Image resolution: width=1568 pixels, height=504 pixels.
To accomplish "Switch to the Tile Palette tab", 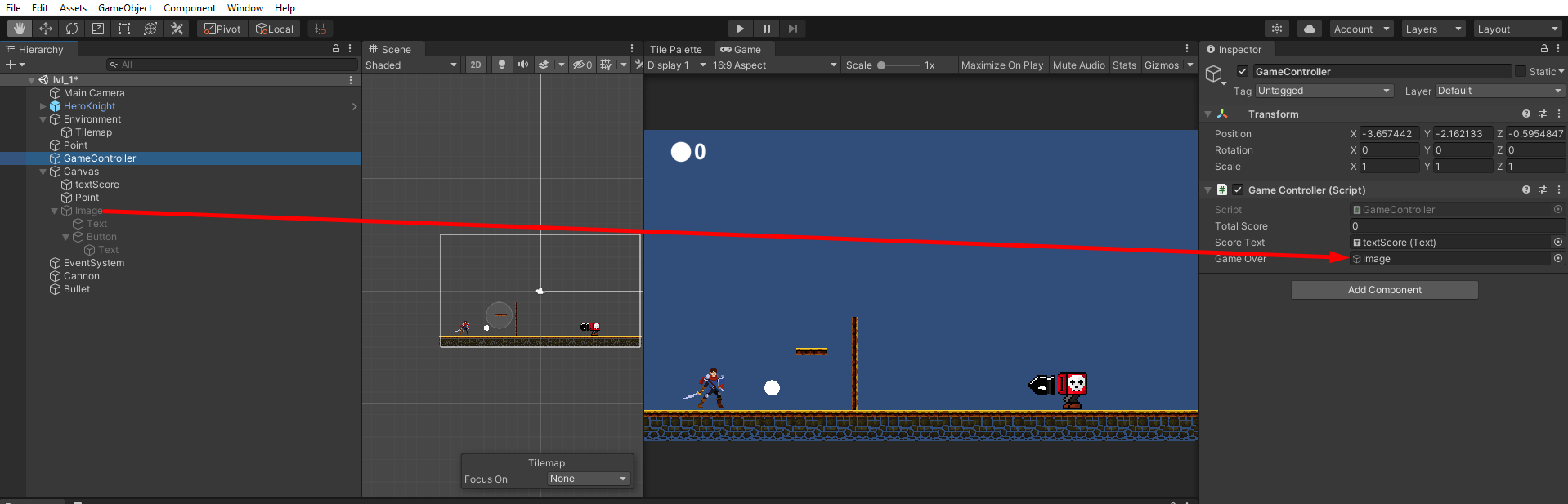I will (676, 49).
